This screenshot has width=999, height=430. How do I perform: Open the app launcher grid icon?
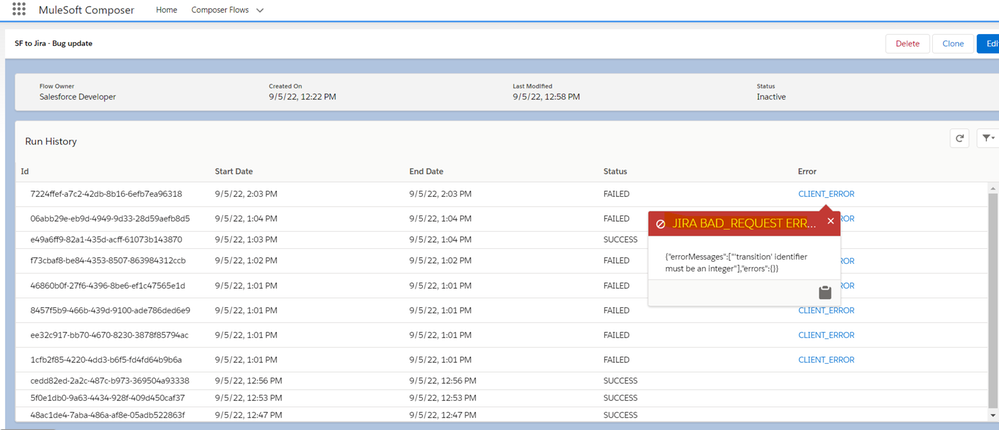[x=19, y=10]
